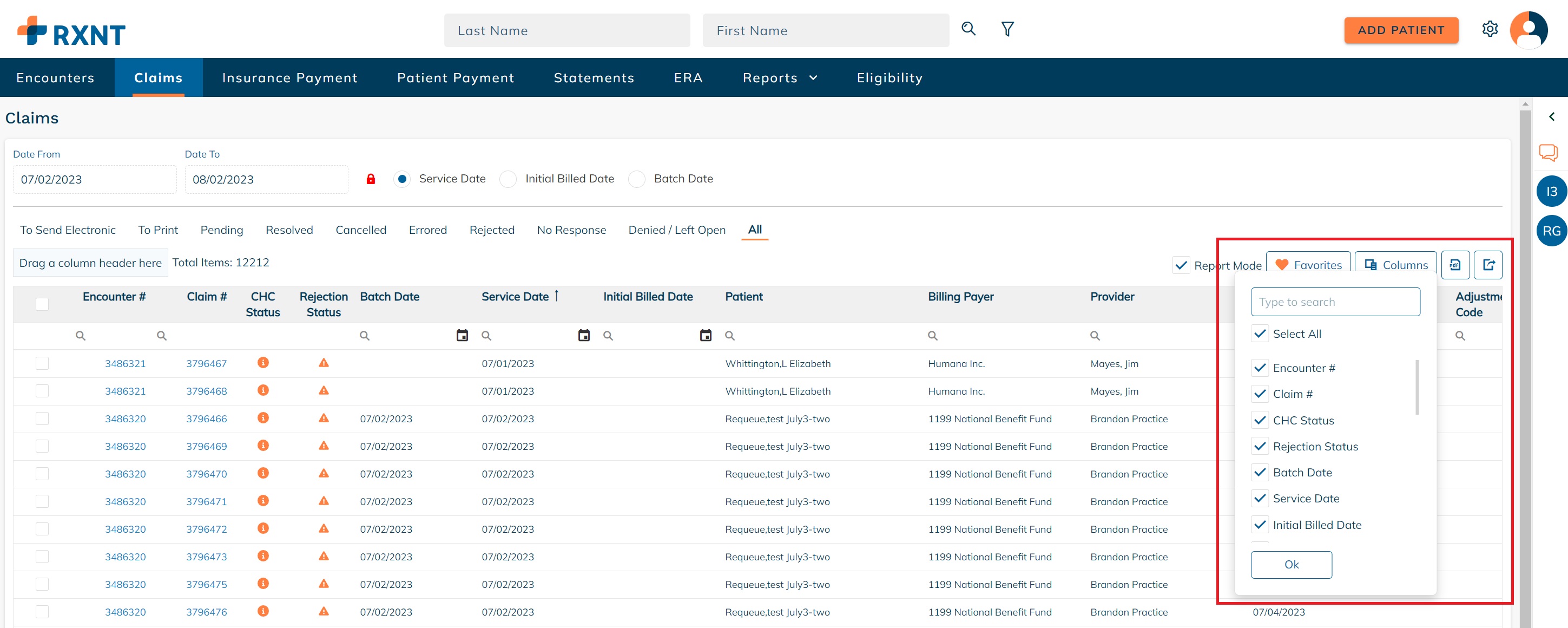Viewport: 1568px width, 628px height.
Task: Click the Date From input field
Action: click(x=94, y=180)
